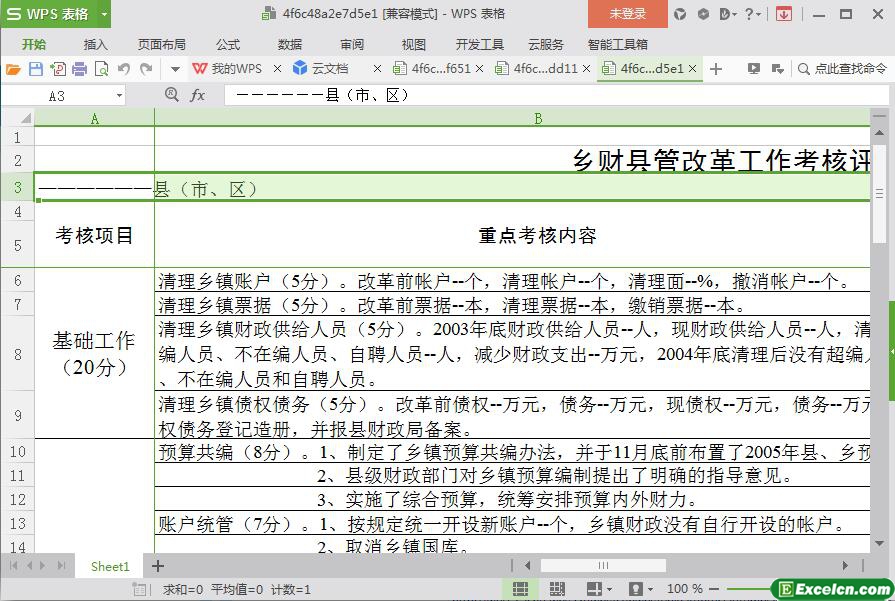Click the Print icon
895x601 pixels.
pyautogui.click(x=79, y=69)
